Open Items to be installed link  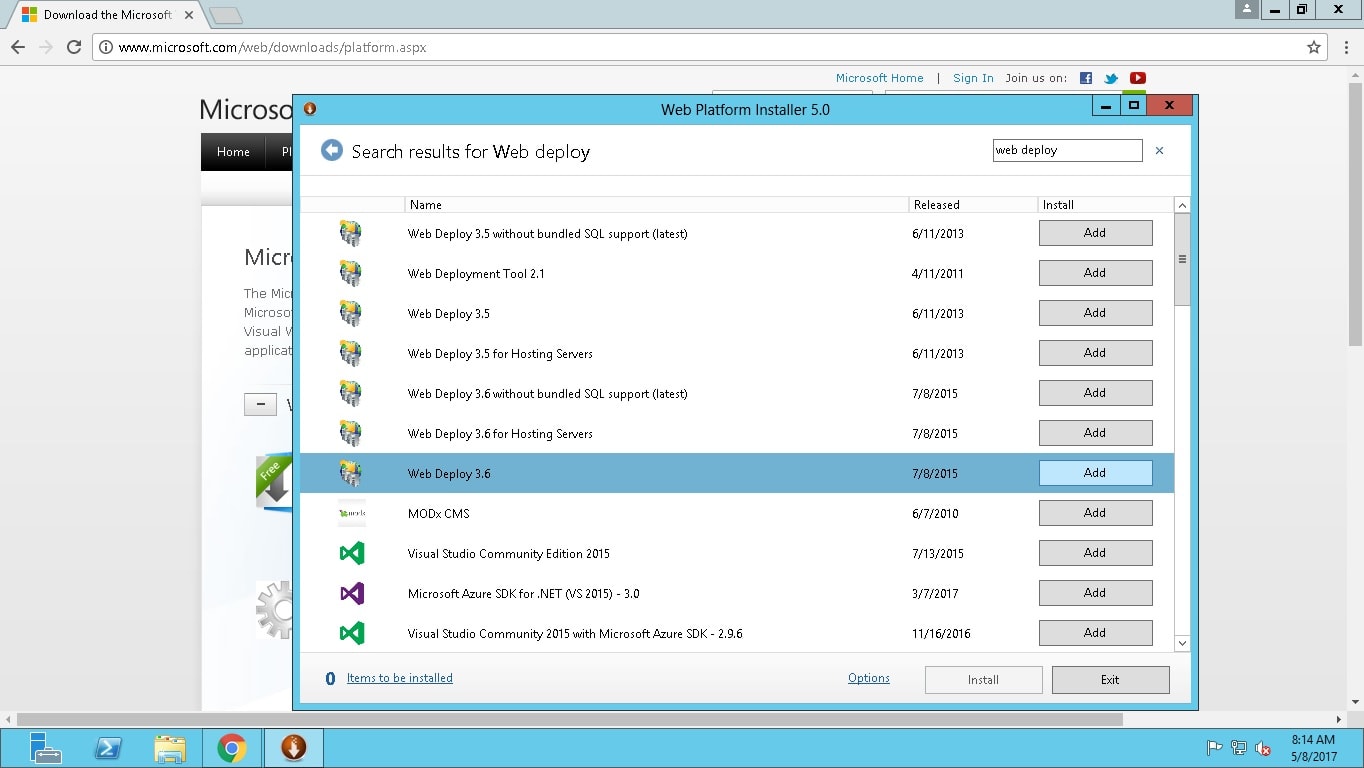400,678
